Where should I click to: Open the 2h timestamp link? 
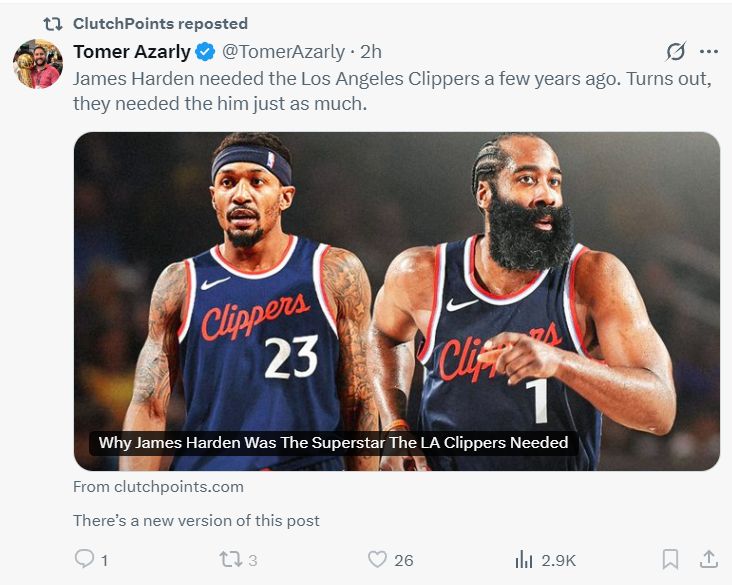[x=371, y=52]
